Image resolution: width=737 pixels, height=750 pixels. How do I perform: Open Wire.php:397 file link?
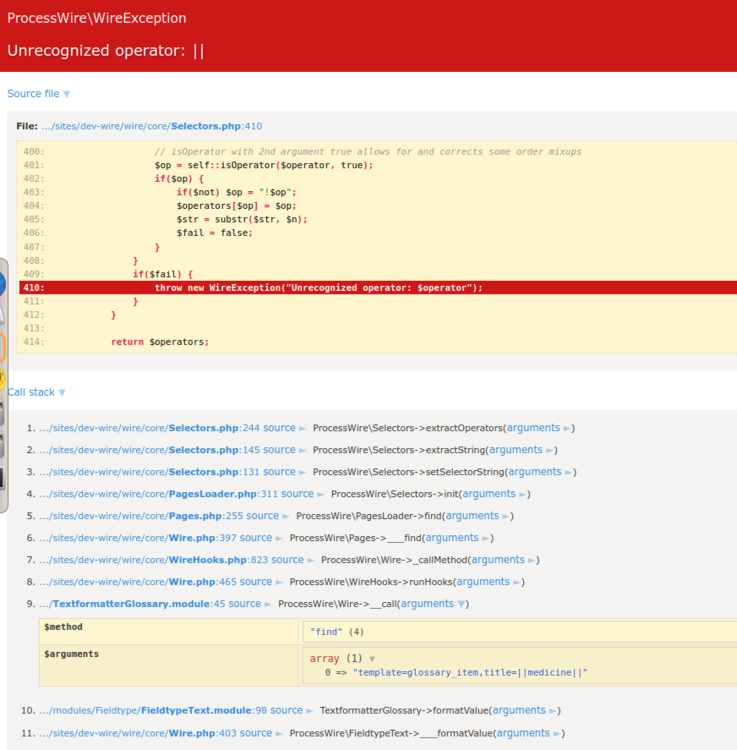(138, 538)
